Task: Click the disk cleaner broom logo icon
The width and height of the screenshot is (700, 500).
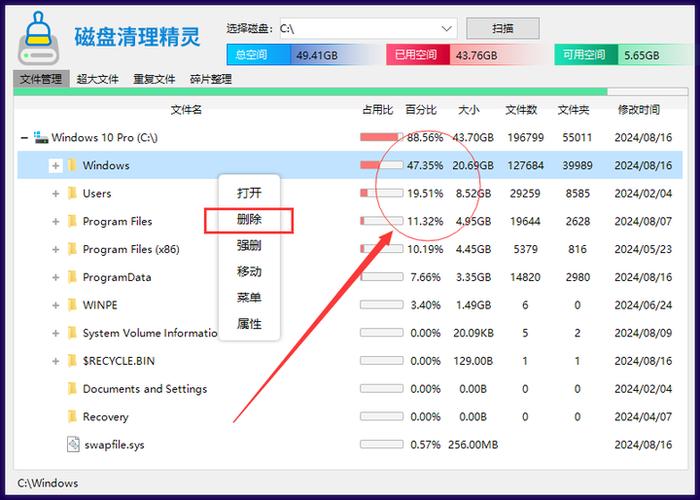Action: [38, 38]
